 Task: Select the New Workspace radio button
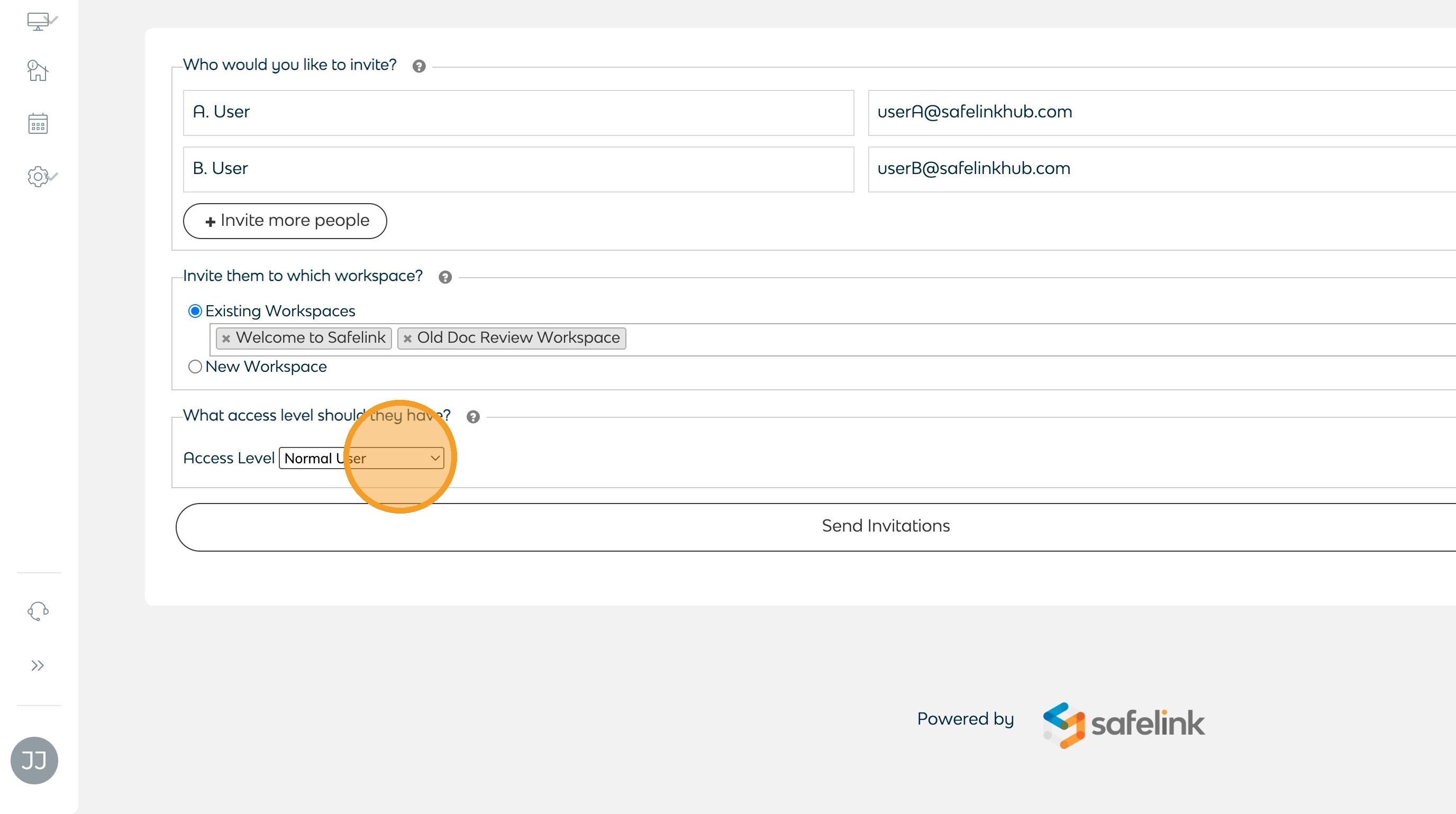click(195, 367)
